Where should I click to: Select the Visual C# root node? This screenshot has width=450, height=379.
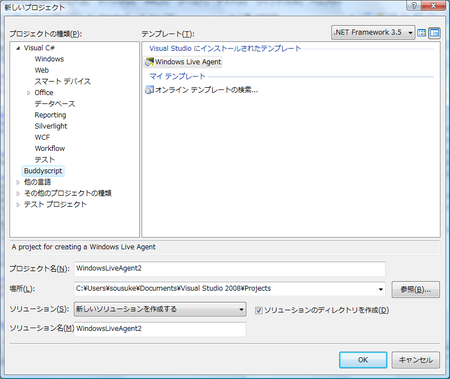tap(39, 48)
